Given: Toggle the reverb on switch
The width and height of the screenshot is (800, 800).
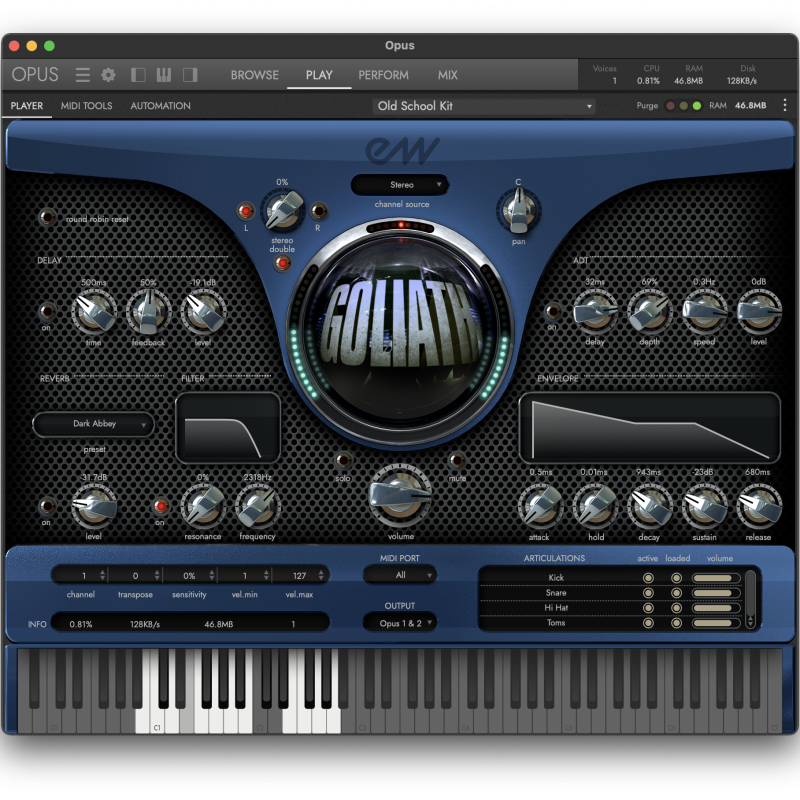Looking at the screenshot, I should click(x=47, y=506).
